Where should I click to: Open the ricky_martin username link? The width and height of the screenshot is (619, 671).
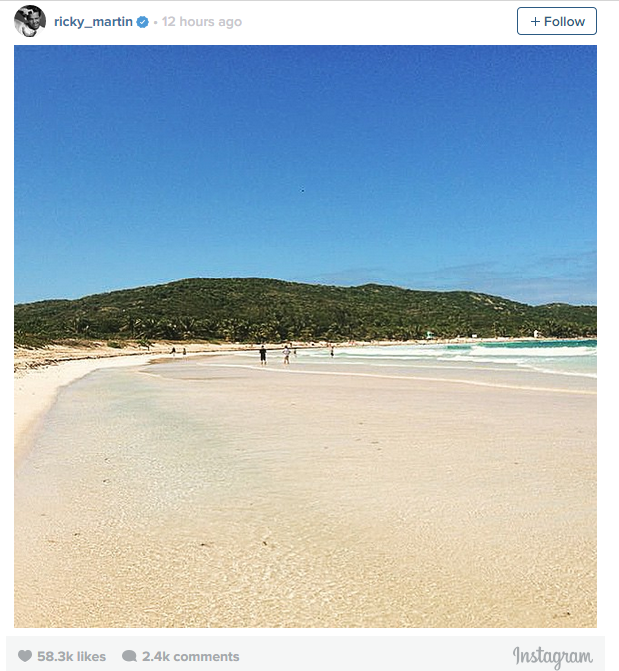tap(93, 22)
